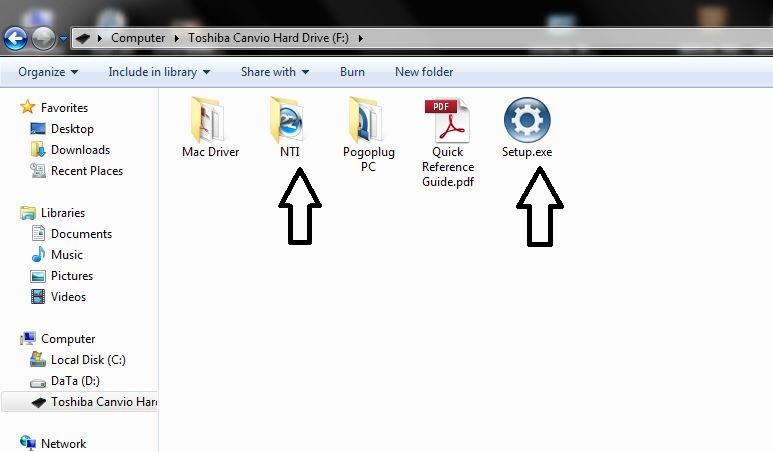Screen dimensions: 773x452
Task: Select Downloads in Favorites
Action: point(80,149)
